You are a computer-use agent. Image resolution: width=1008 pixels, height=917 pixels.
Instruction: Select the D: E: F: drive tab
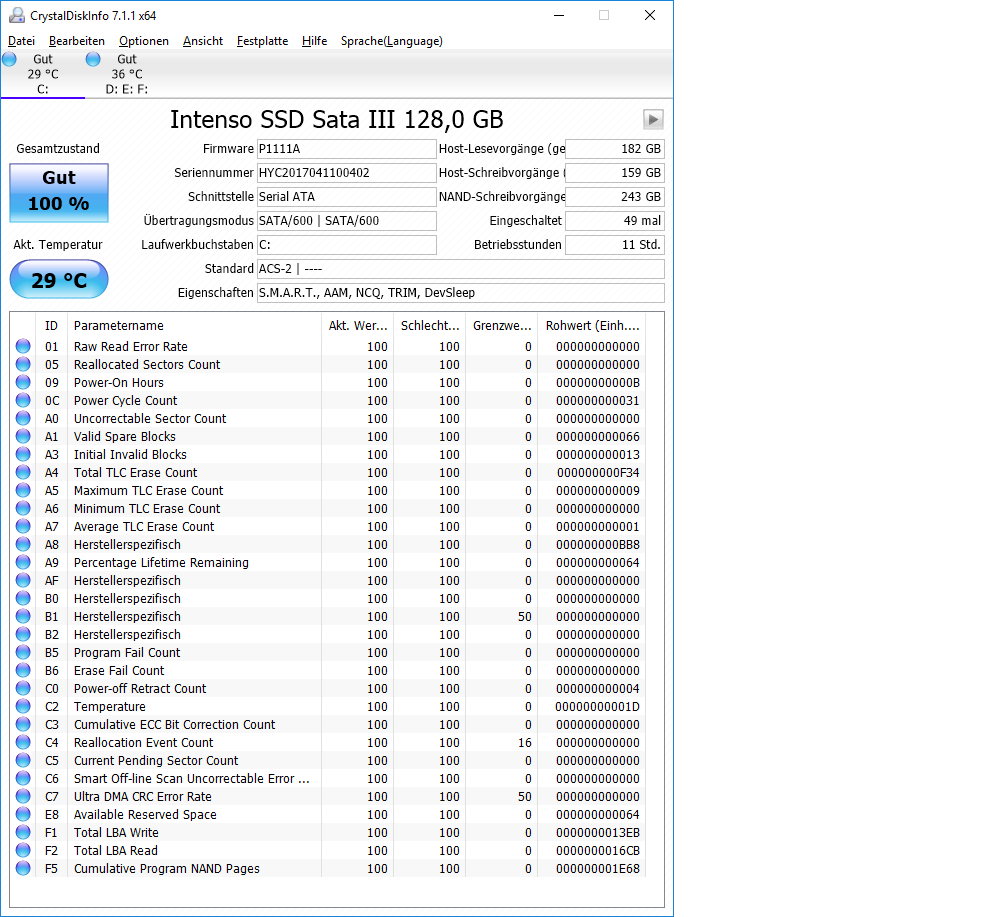click(126, 74)
